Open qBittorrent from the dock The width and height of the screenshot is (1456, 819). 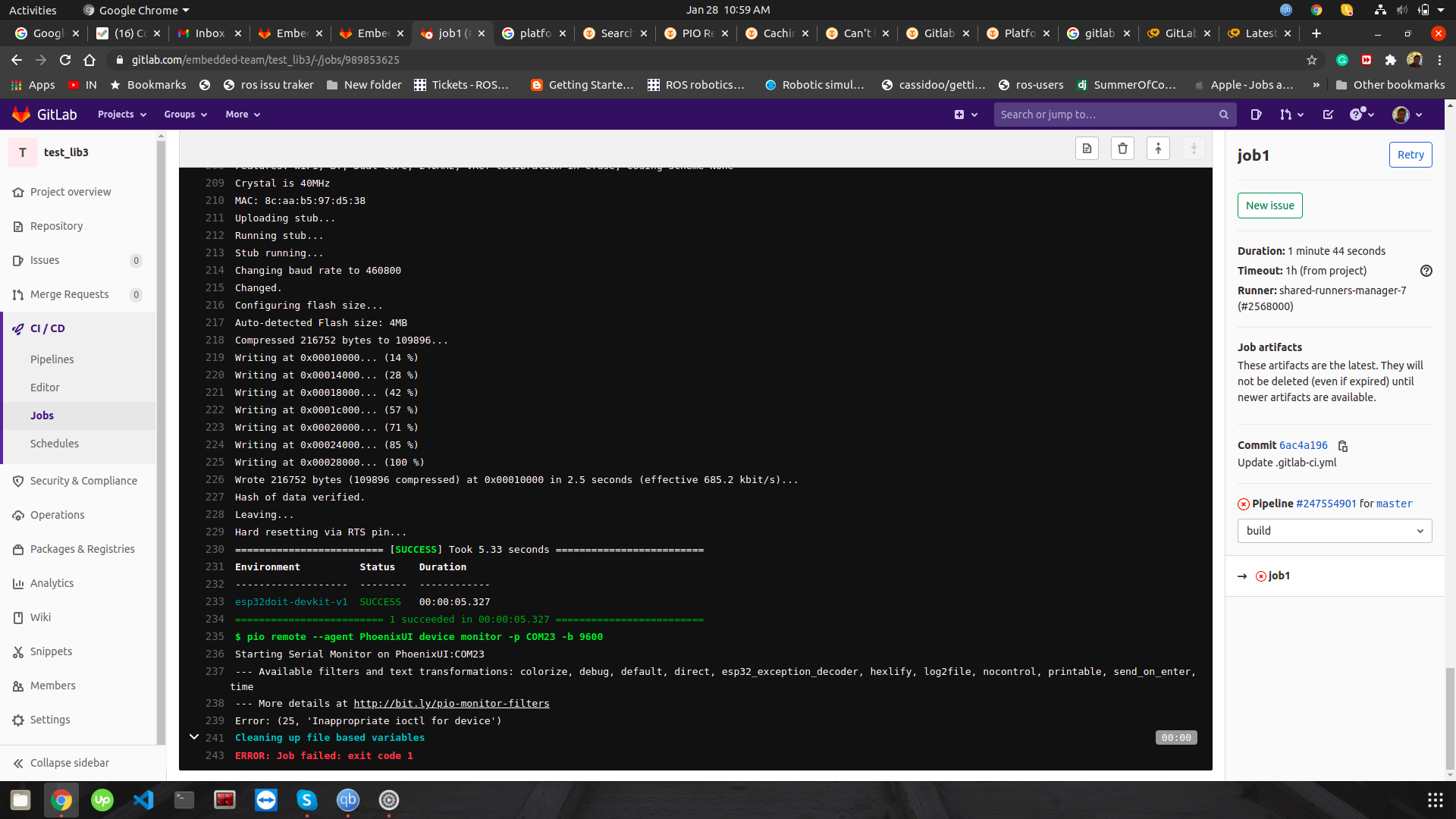pos(347,800)
